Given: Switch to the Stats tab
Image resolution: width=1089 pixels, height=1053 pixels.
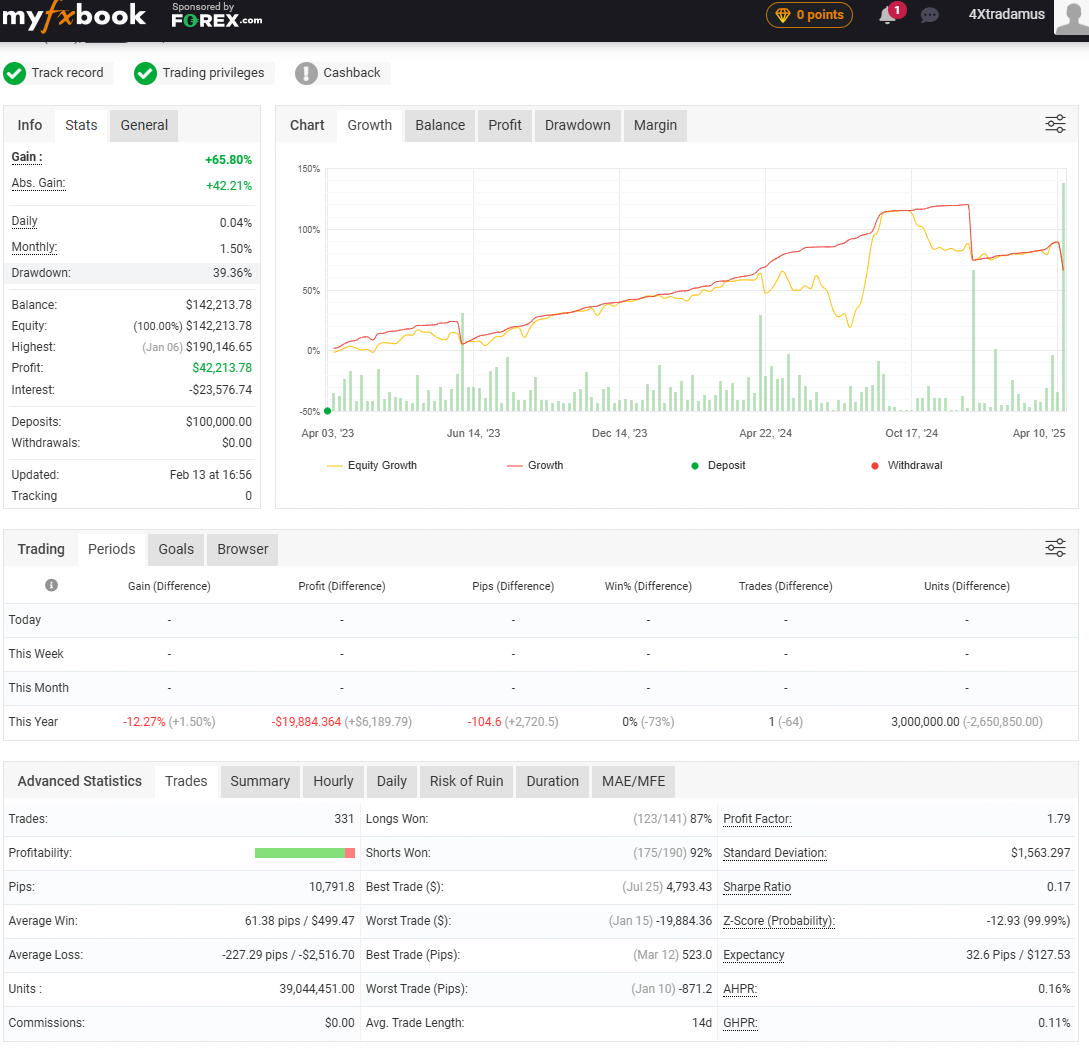Looking at the screenshot, I should 81,125.
